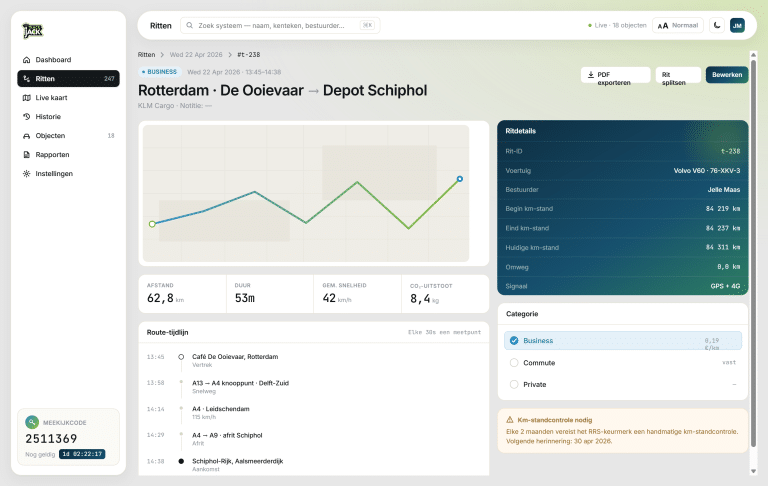This screenshot has width=768, height=486.
Task: Click the Instellingen gear icon
Action: point(26,173)
